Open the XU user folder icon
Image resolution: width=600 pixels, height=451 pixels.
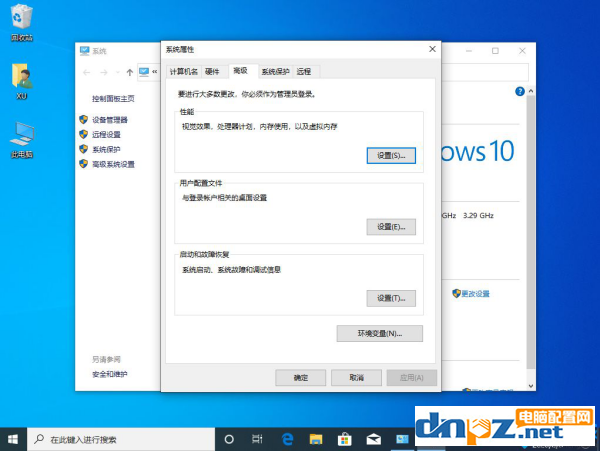pyautogui.click(x=21, y=81)
